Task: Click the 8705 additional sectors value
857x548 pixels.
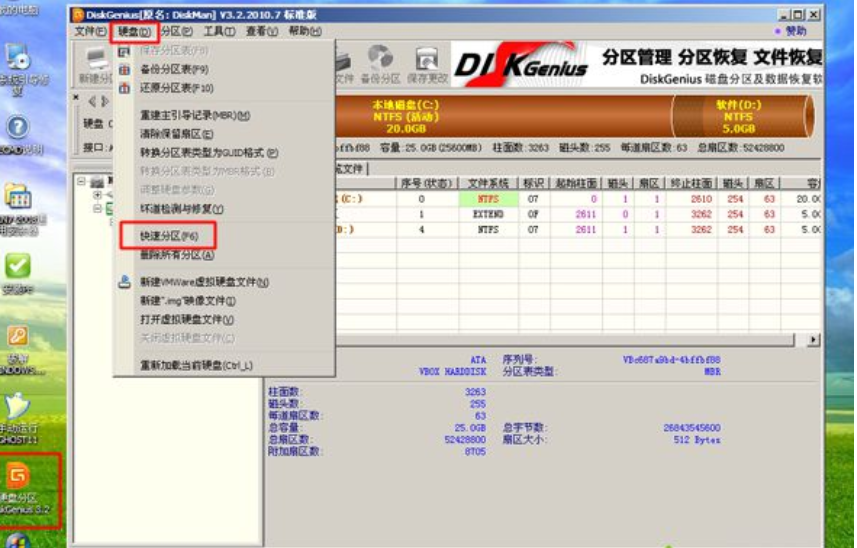Action: coord(475,452)
